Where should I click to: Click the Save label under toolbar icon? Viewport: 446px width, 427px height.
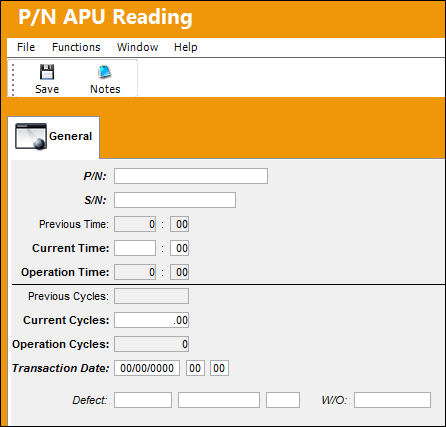[47, 89]
